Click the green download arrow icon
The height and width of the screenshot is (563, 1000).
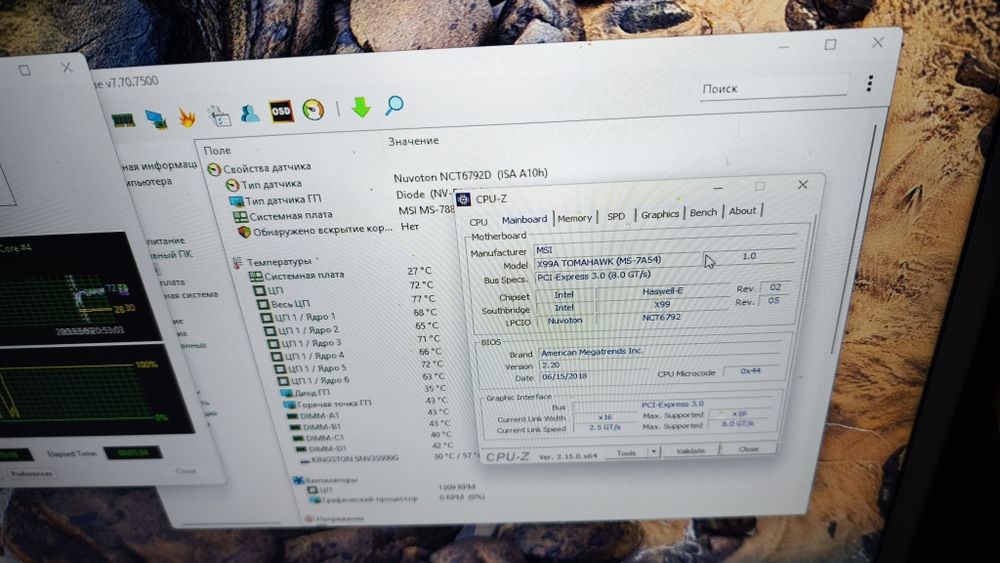coord(361,107)
